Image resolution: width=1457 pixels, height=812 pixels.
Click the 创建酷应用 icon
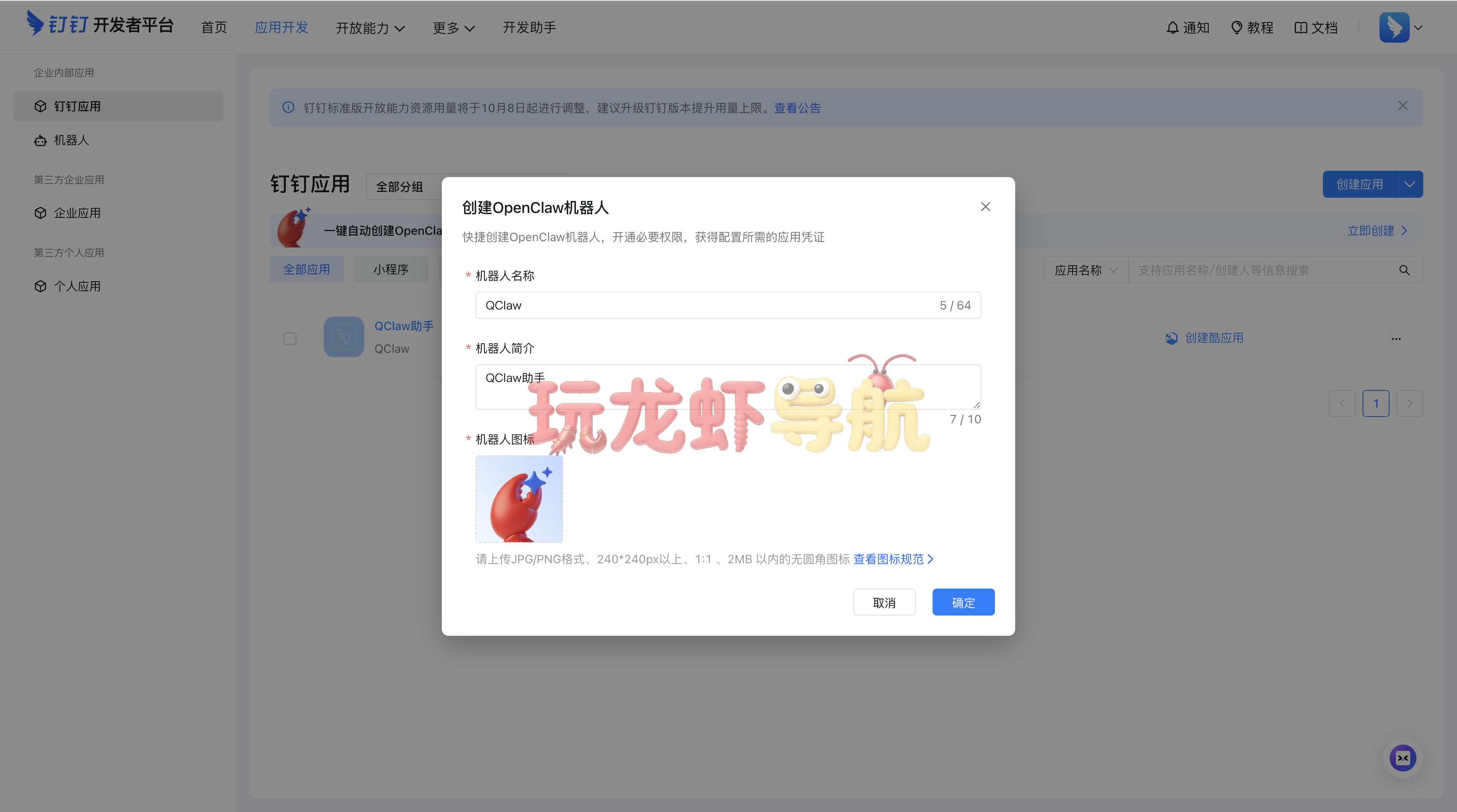pyautogui.click(x=1171, y=338)
